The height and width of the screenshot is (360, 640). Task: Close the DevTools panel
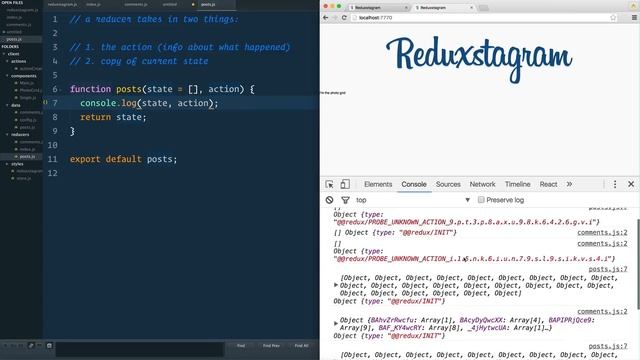[x=631, y=184]
